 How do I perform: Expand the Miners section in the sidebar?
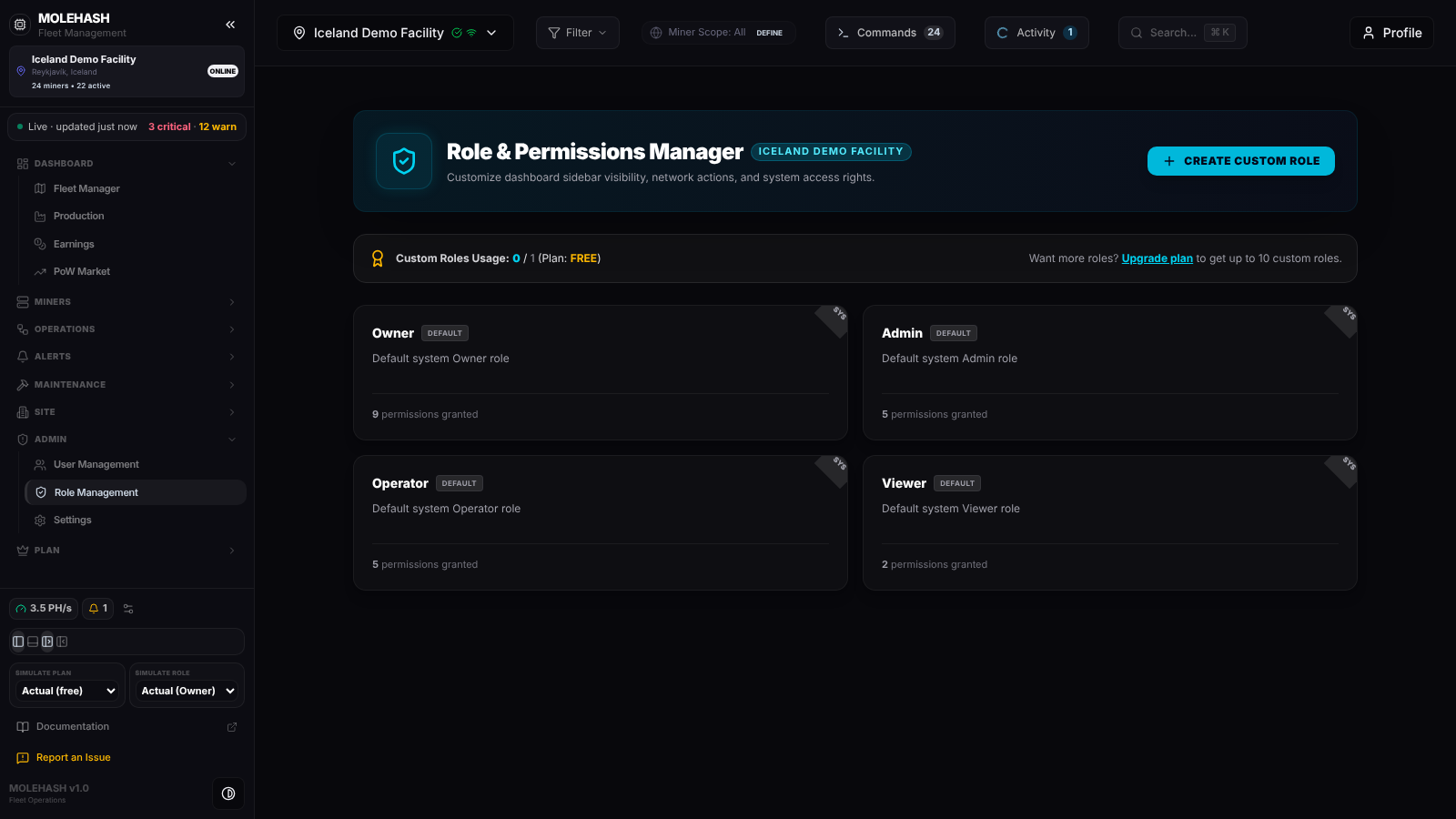click(x=126, y=302)
